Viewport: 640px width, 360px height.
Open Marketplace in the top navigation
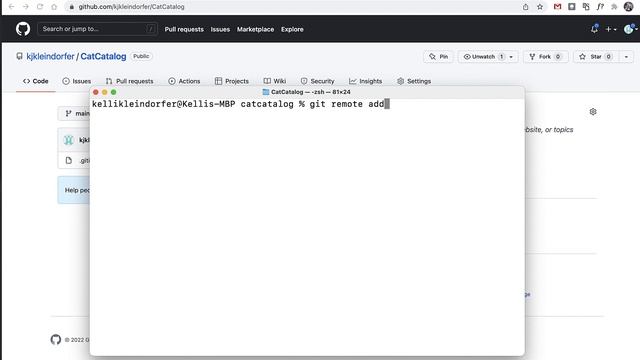(x=256, y=29)
